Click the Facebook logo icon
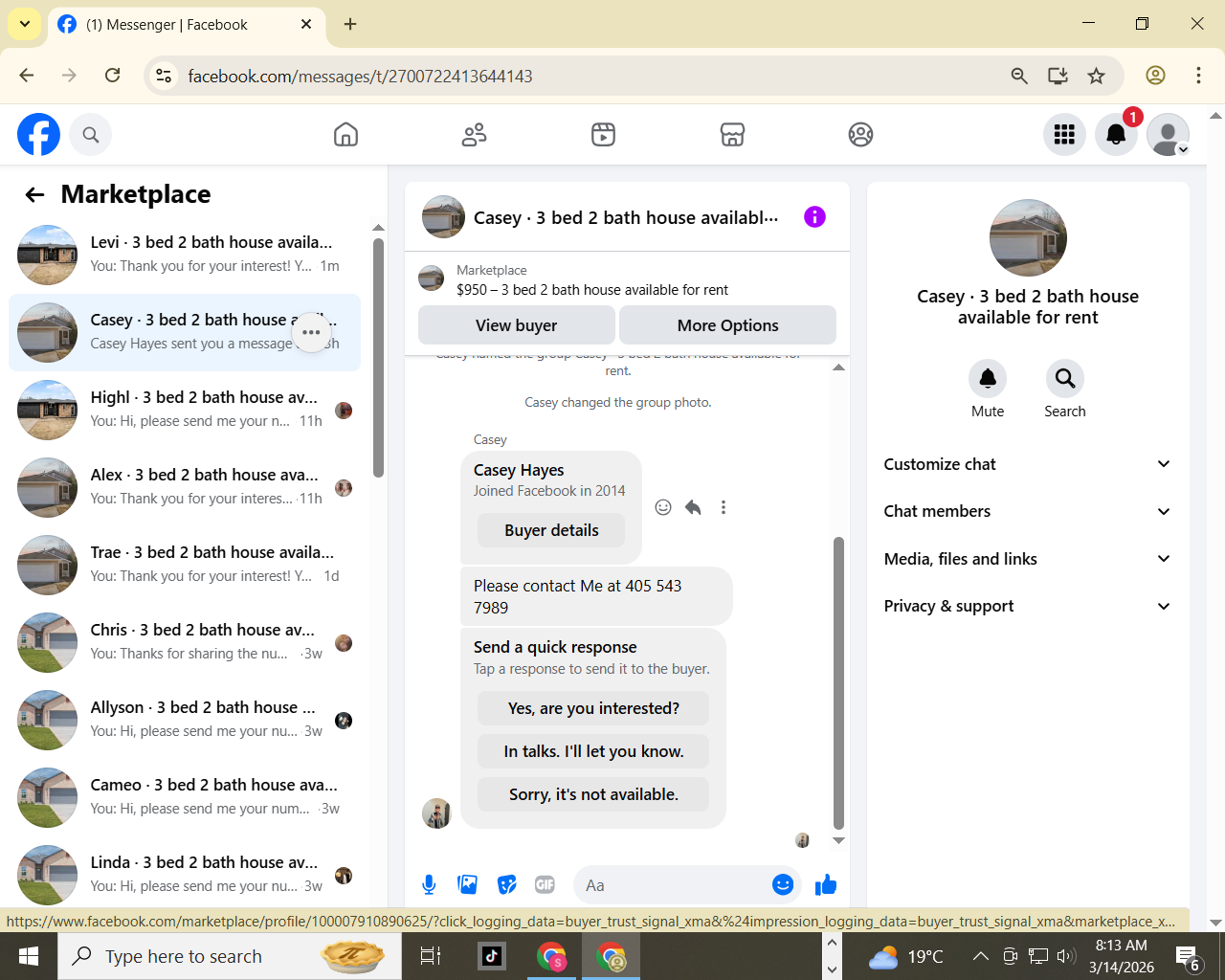The height and width of the screenshot is (980, 1225). 38,134
